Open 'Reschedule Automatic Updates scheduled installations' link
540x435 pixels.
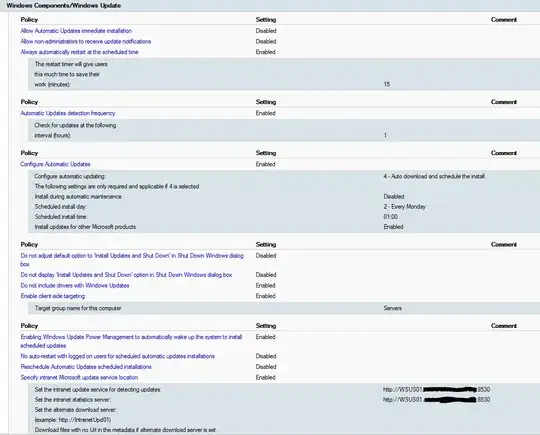(86, 367)
